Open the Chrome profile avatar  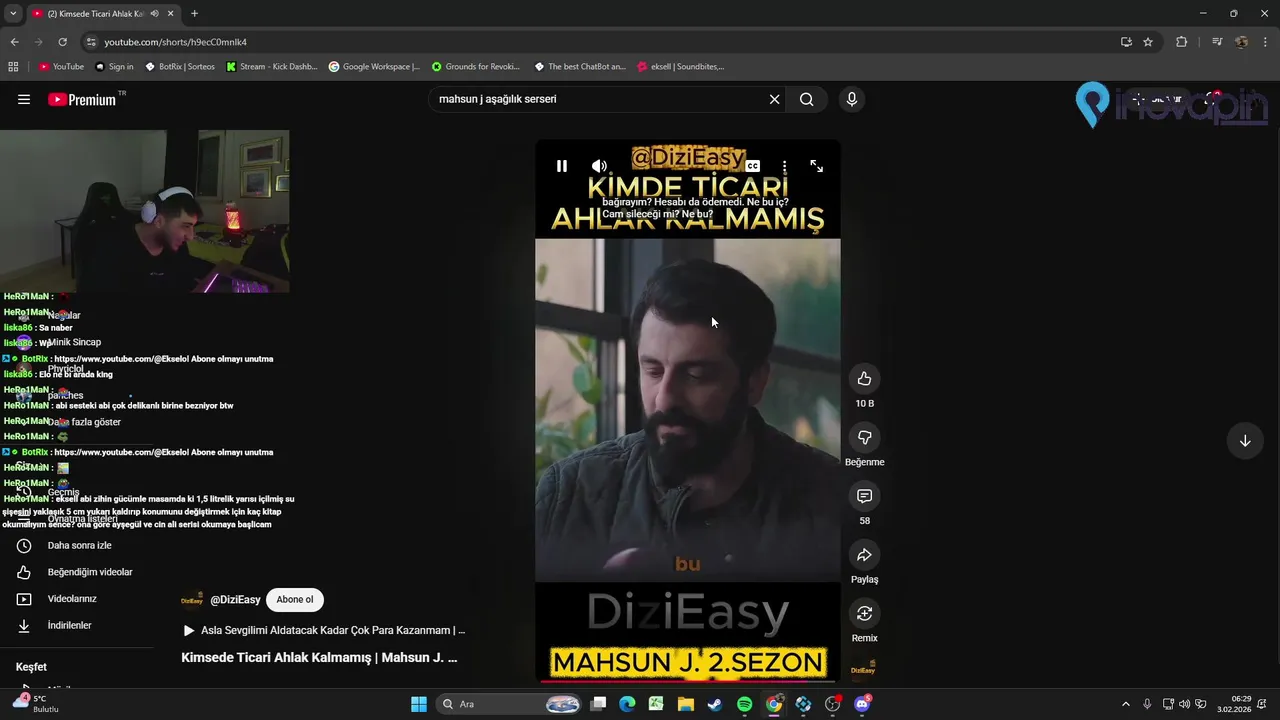point(1241,42)
